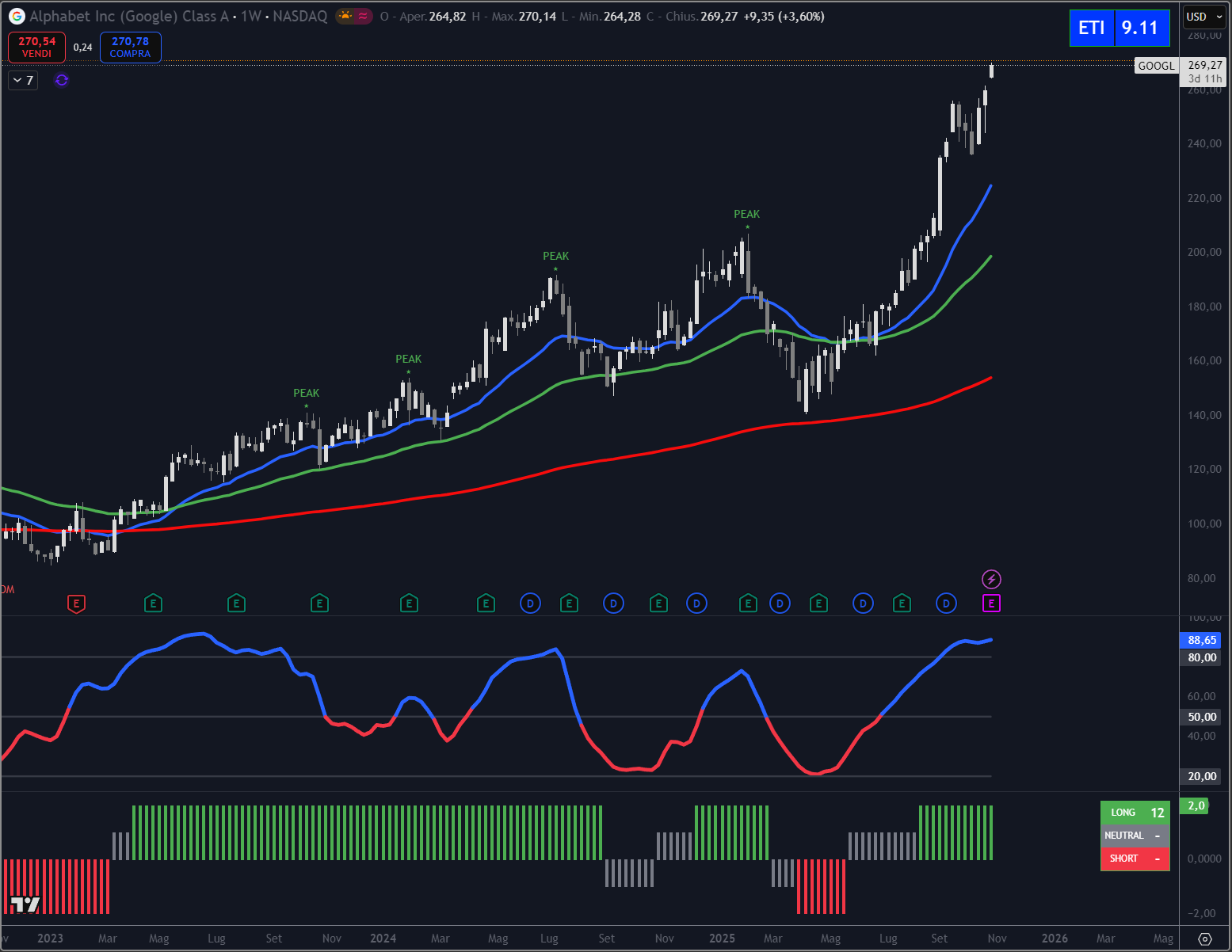The height and width of the screenshot is (952, 1232).
Task: Click the TradingView logo at bottom left
Action: 25,904
